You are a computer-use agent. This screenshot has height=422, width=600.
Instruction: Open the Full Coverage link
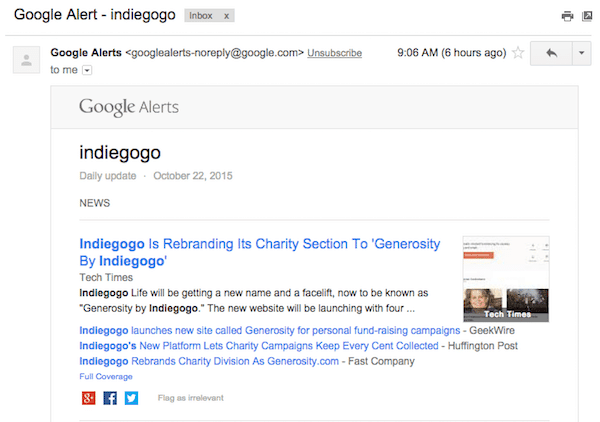click(x=105, y=376)
